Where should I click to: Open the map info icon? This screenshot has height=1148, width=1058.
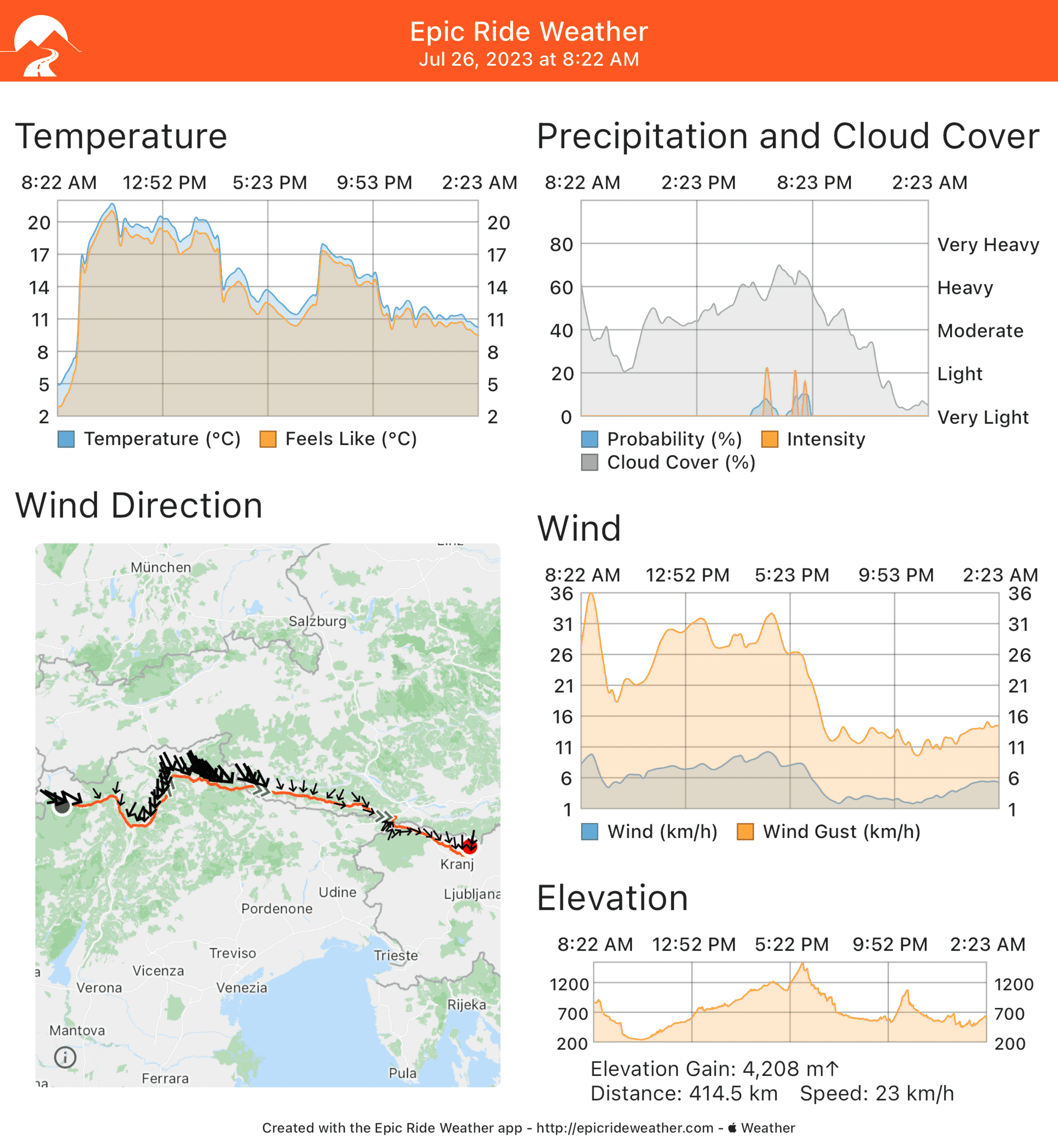pos(65,1057)
